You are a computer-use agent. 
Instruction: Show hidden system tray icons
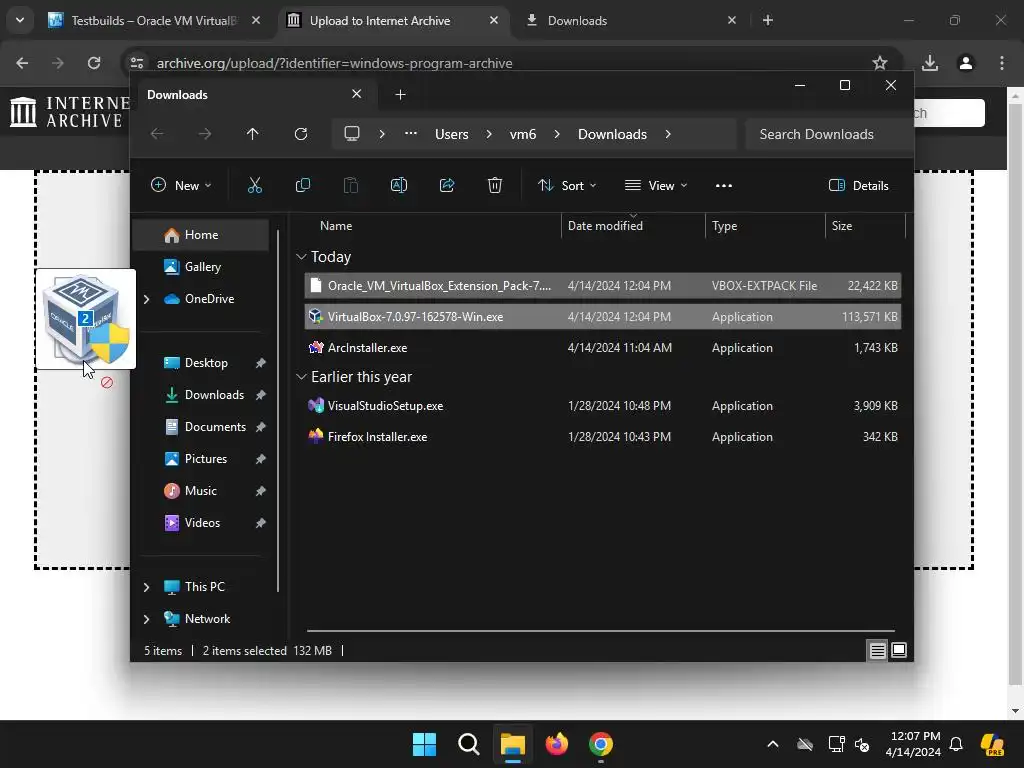[773, 744]
